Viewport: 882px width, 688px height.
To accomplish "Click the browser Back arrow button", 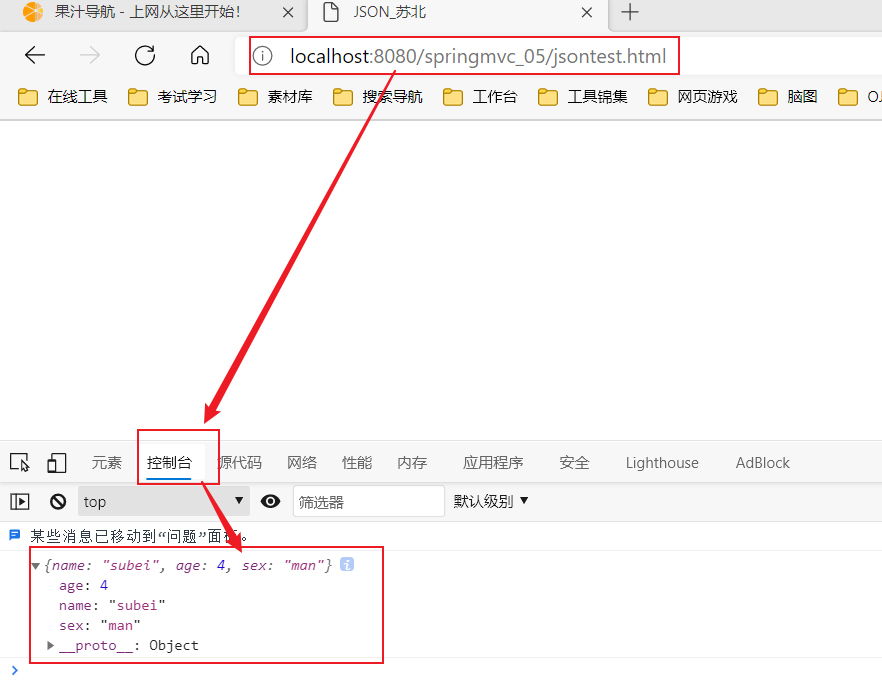I will (35, 56).
